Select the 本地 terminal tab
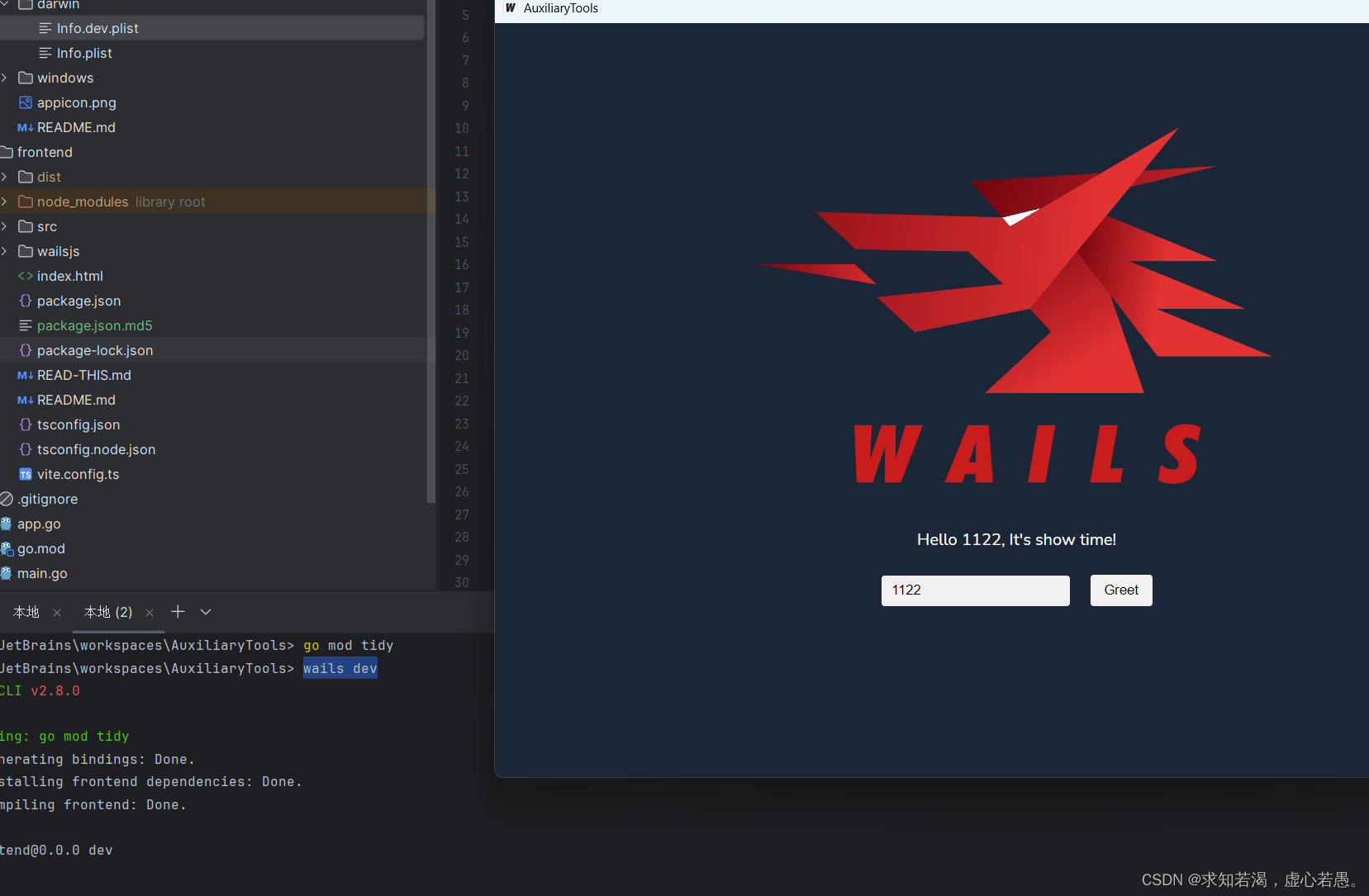1369x896 pixels. [x=25, y=612]
